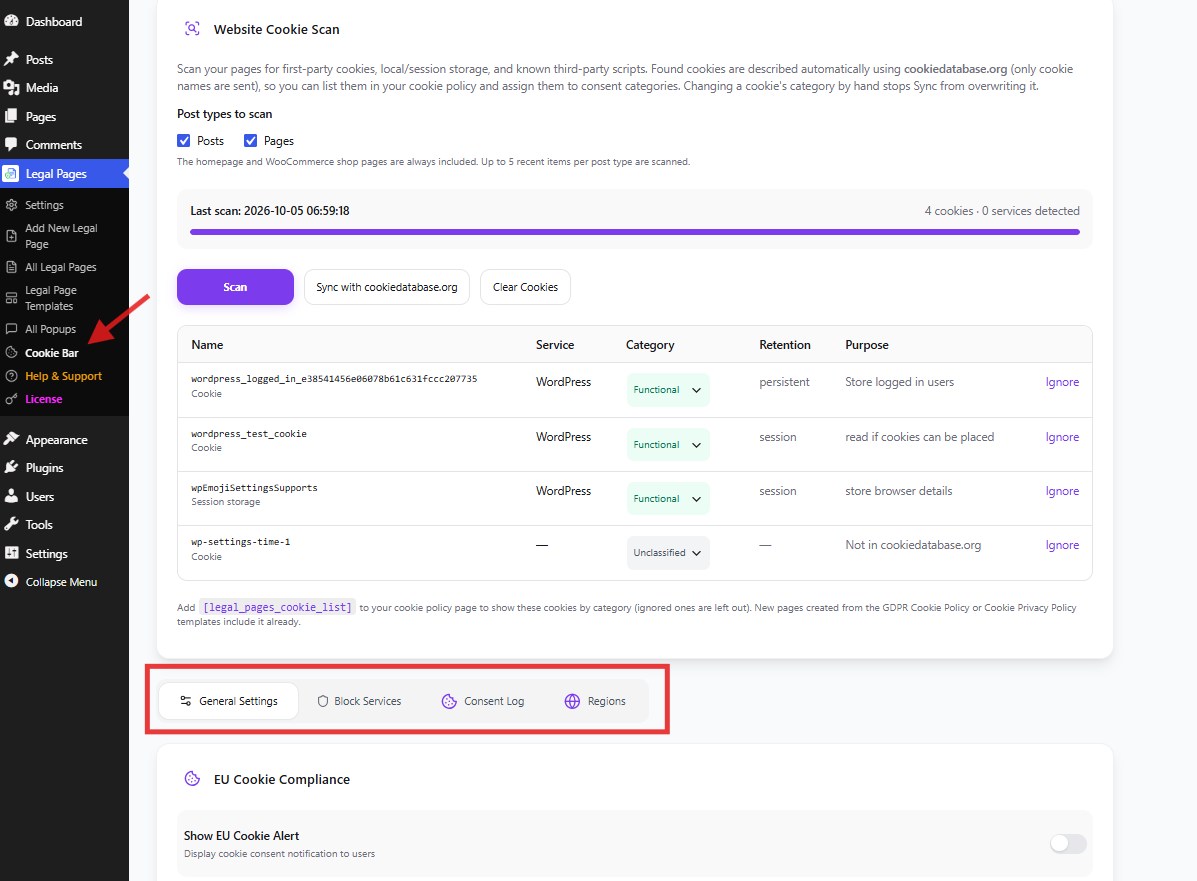The height and width of the screenshot is (881, 1197).
Task: Click the Block Services shield icon
Action: tap(323, 701)
